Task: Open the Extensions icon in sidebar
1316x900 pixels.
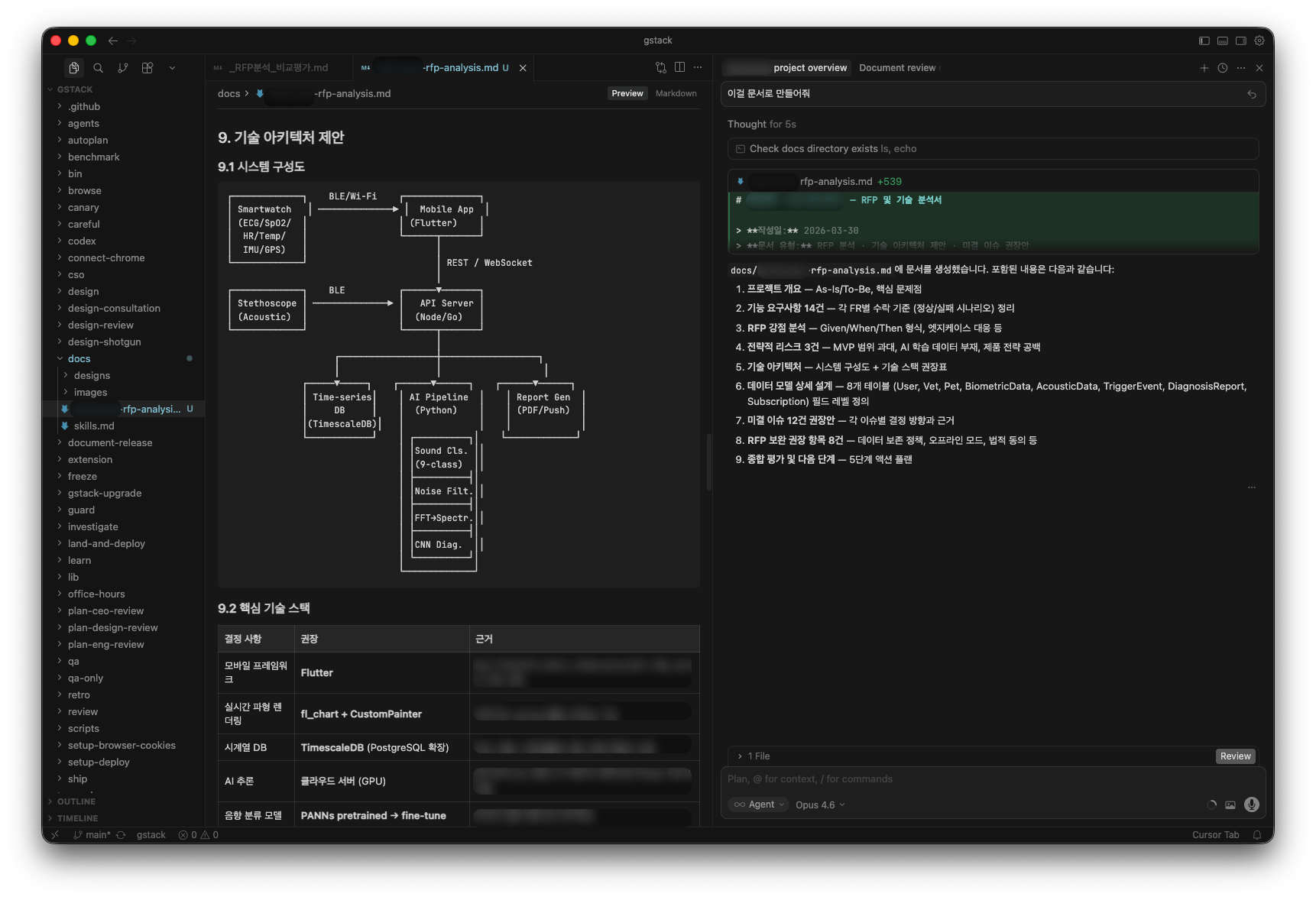Action: [147, 68]
